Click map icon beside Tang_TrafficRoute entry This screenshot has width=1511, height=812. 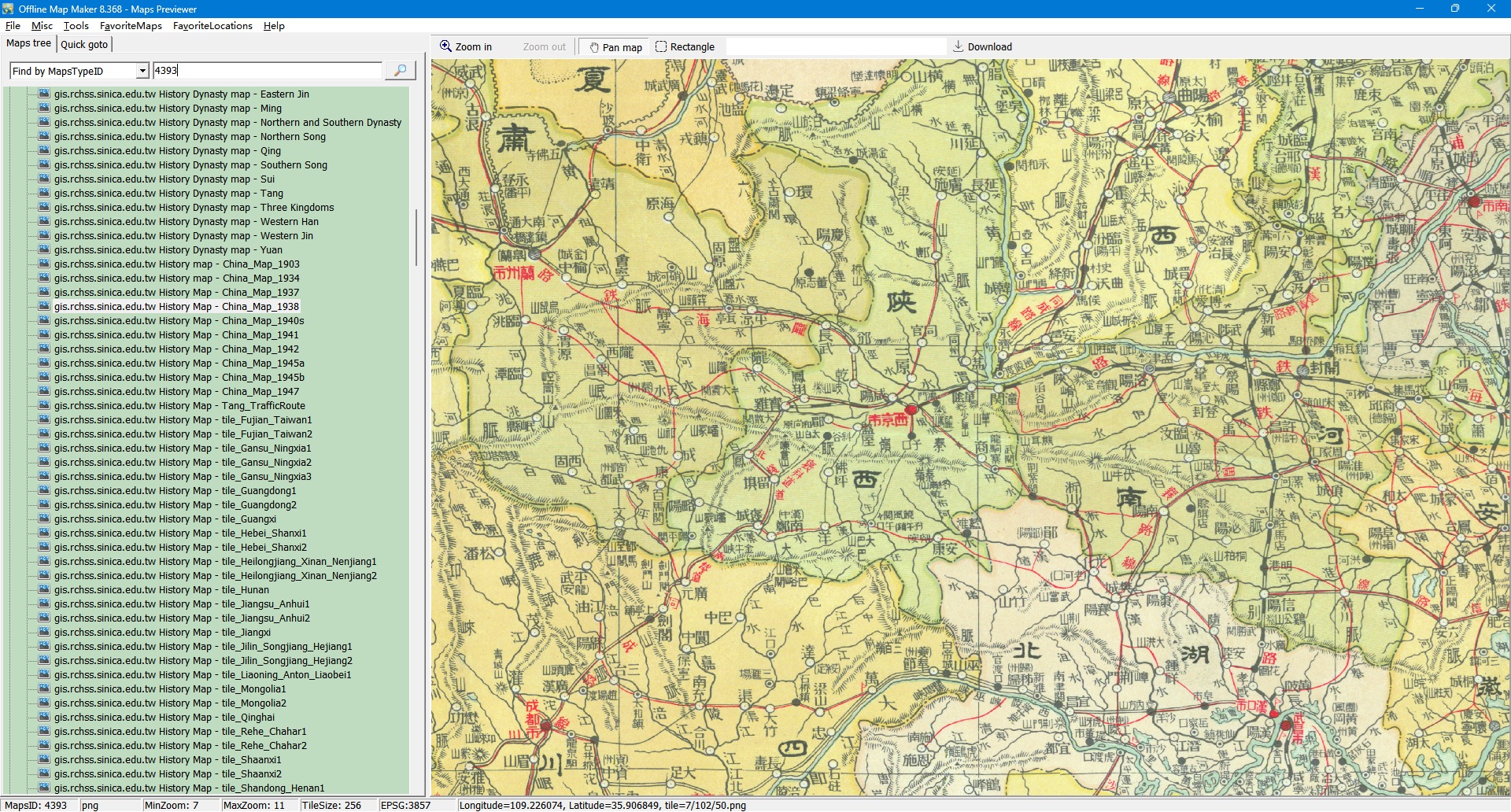44,406
